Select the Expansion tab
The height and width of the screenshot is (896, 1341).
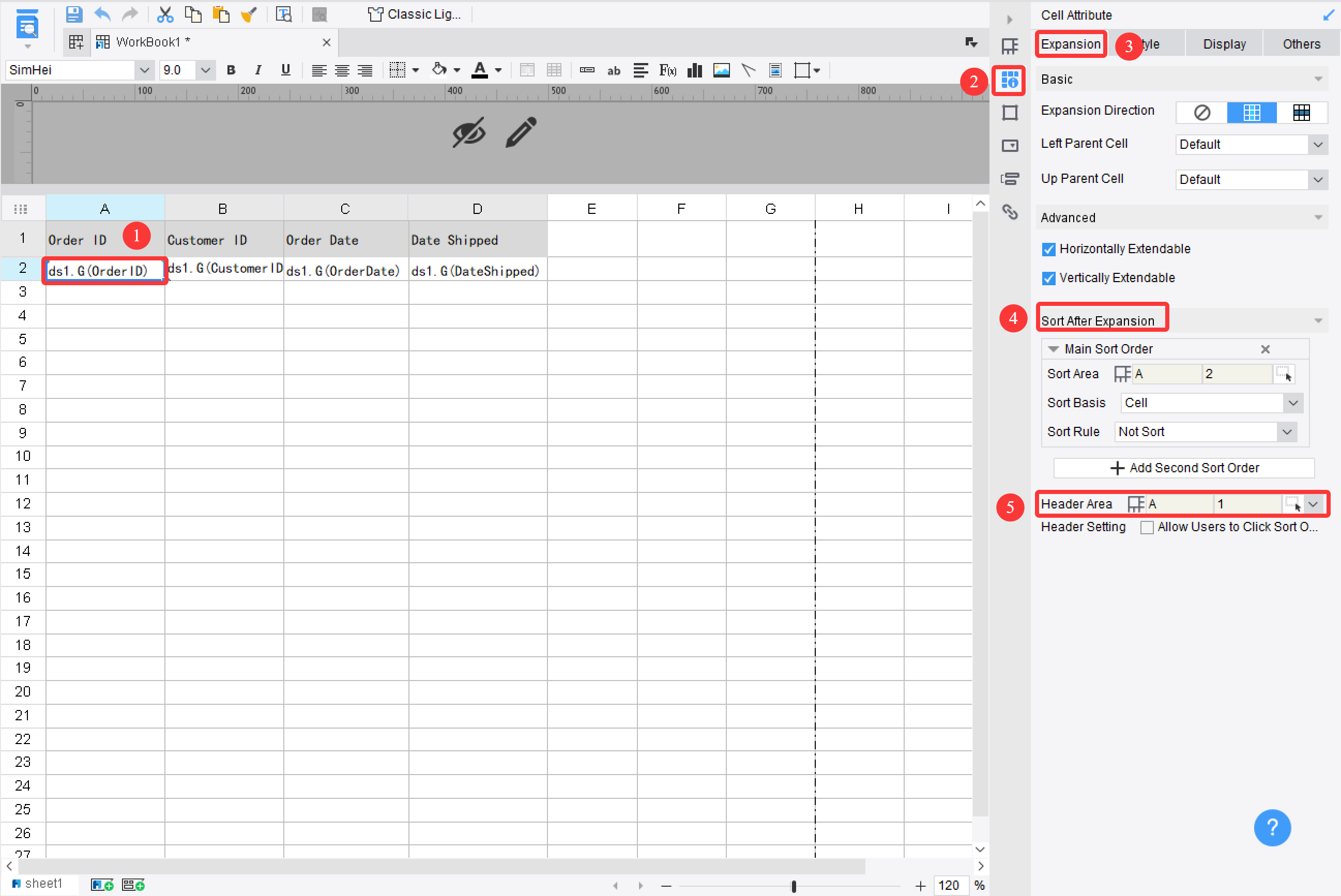coord(1071,44)
